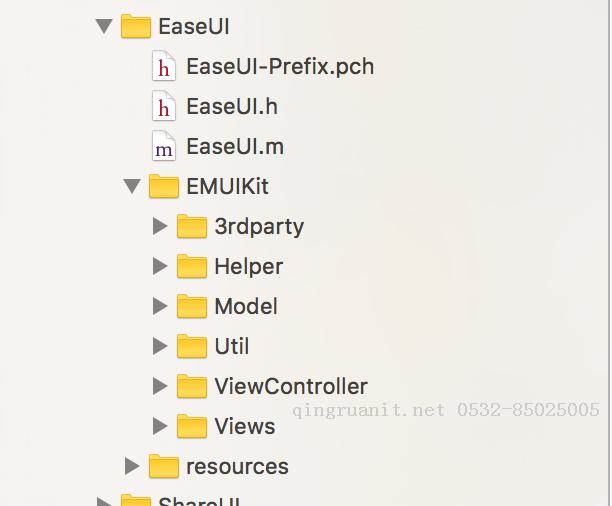The image size is (612, 506).
Task: Select the EaseUI.m file name
Action: 235,146
